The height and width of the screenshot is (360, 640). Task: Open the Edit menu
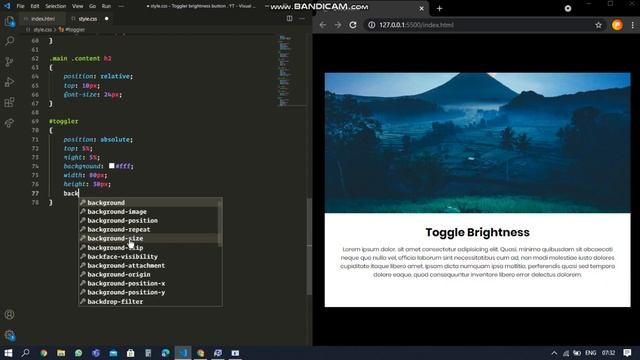(35, 6)
